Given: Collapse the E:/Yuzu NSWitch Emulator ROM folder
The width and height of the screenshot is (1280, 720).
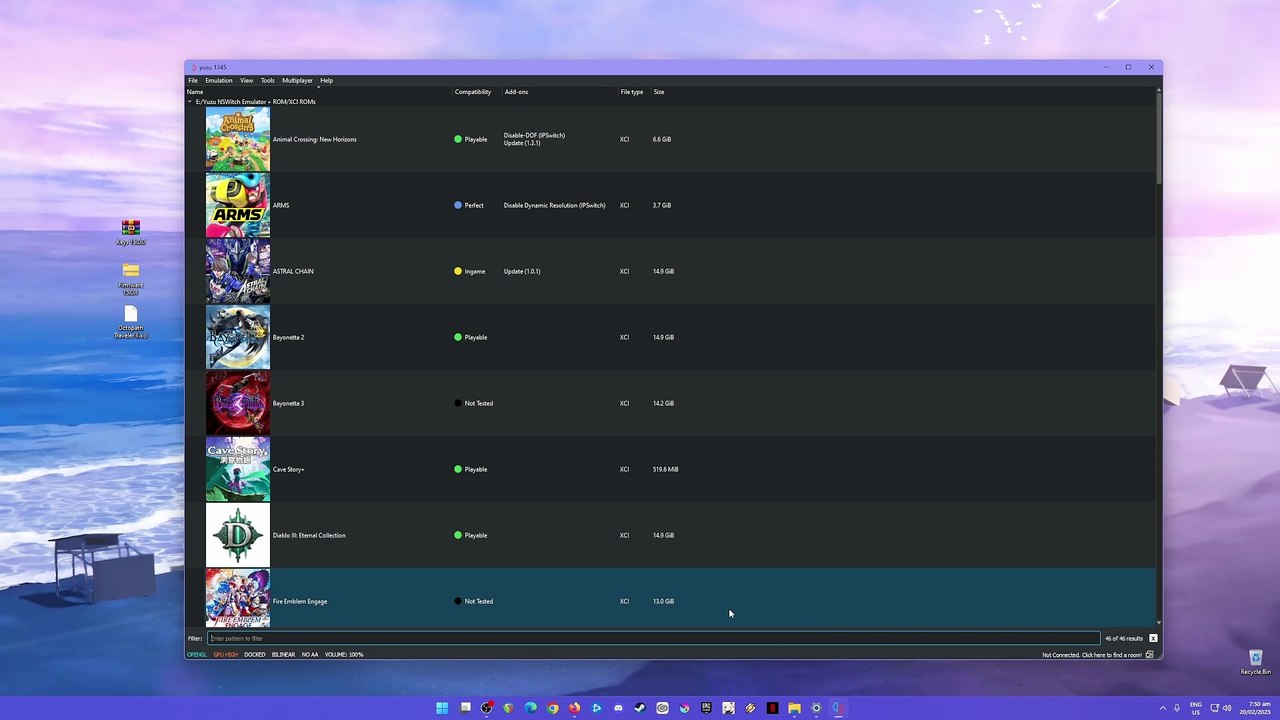Looking at the screenshot, I should pyautogui.click(x=189, y=102).
